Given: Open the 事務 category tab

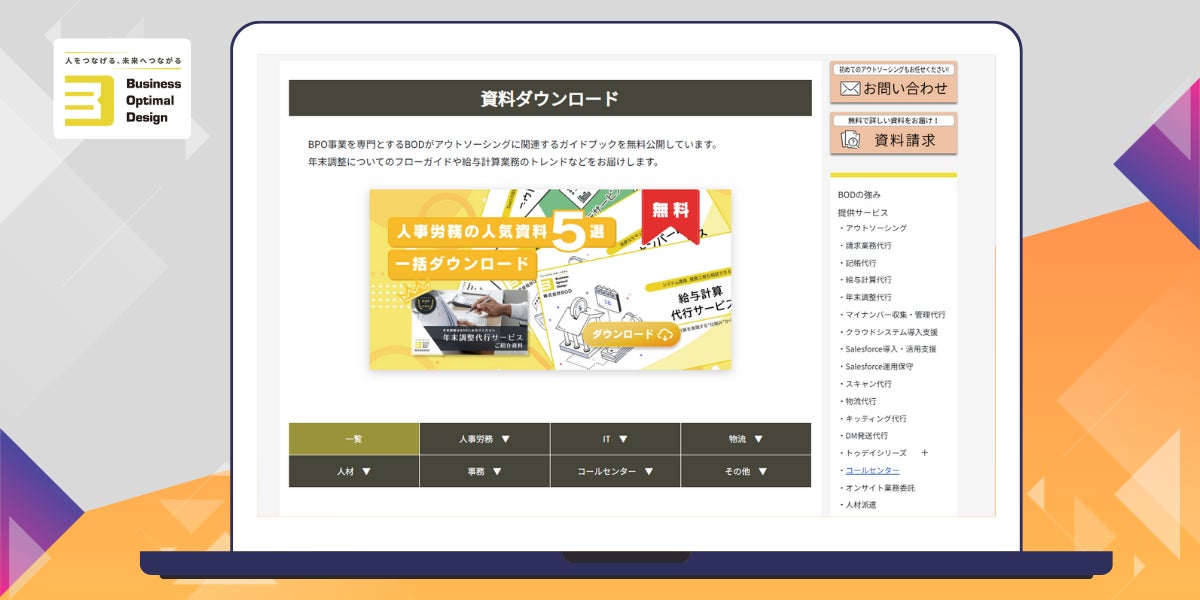Looking at the screenshot, I should [x=485, y=471].
